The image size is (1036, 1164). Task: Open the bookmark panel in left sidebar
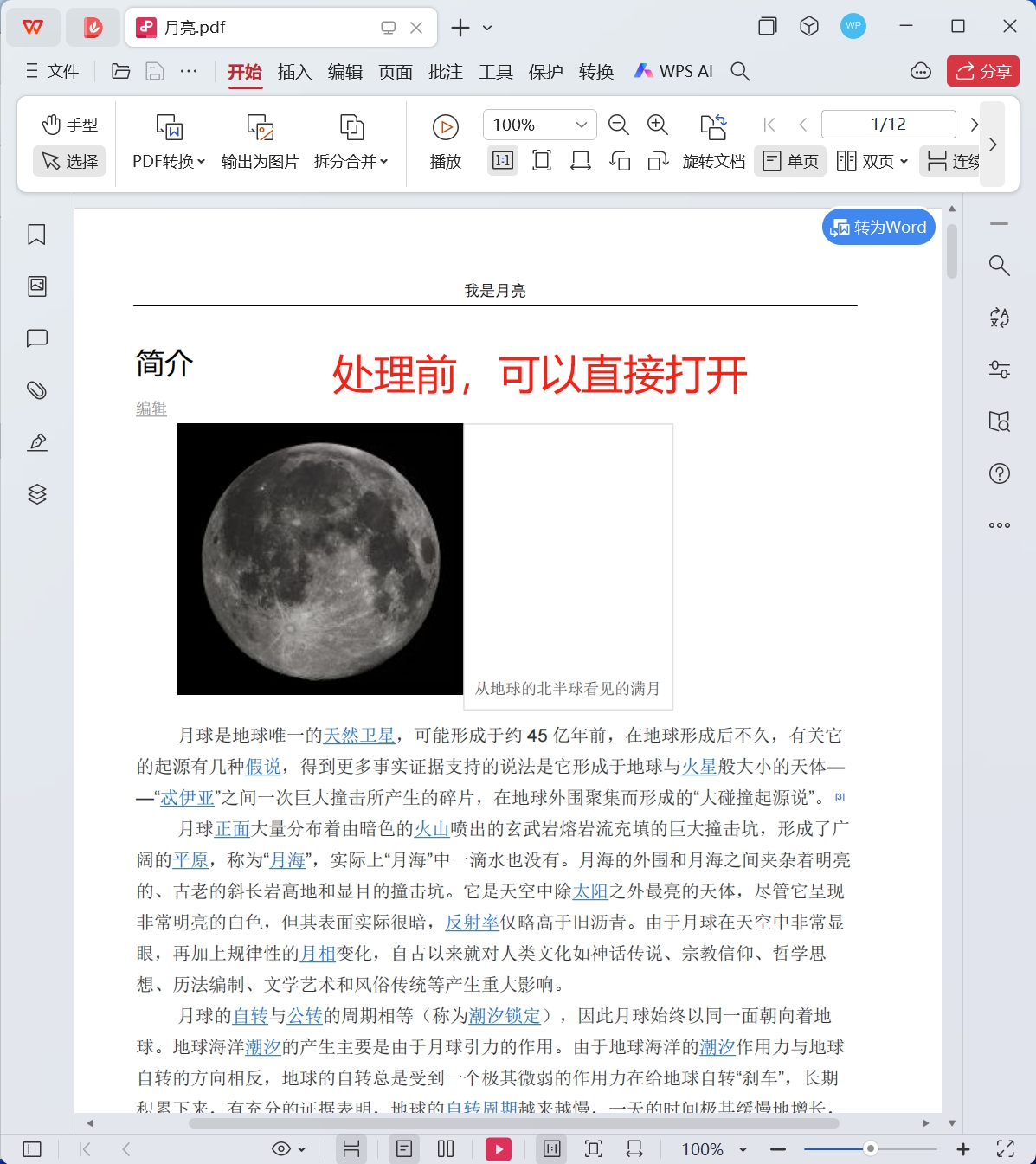tap(36, 235)
